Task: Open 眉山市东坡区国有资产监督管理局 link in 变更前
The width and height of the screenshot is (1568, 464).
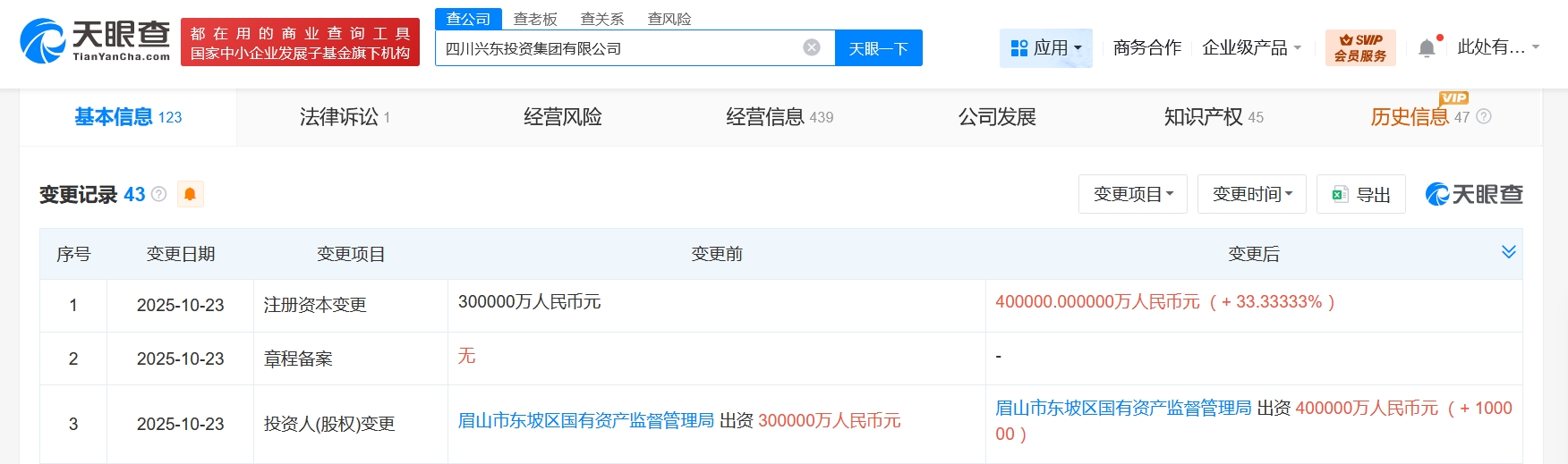Action: click(585, 420)
